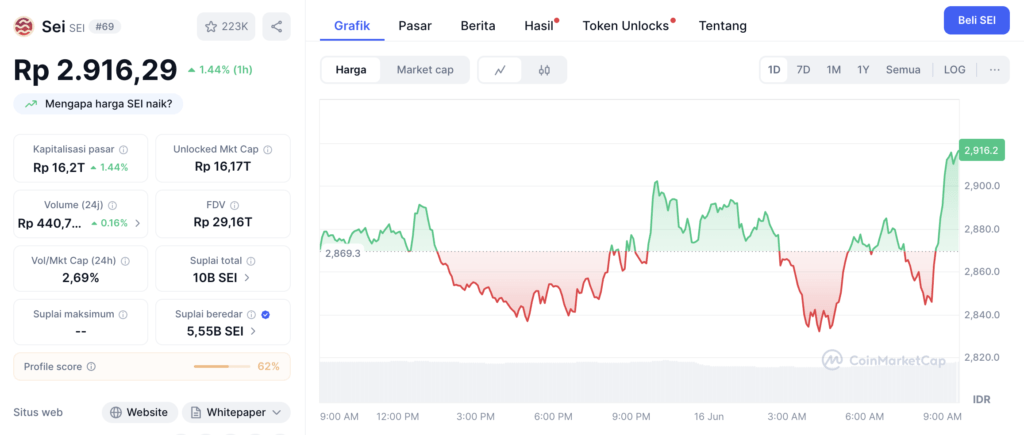The width and height of the screenshot is (1024, 435).
Task: Show info icon for Profile score
Action: (91, 366)
